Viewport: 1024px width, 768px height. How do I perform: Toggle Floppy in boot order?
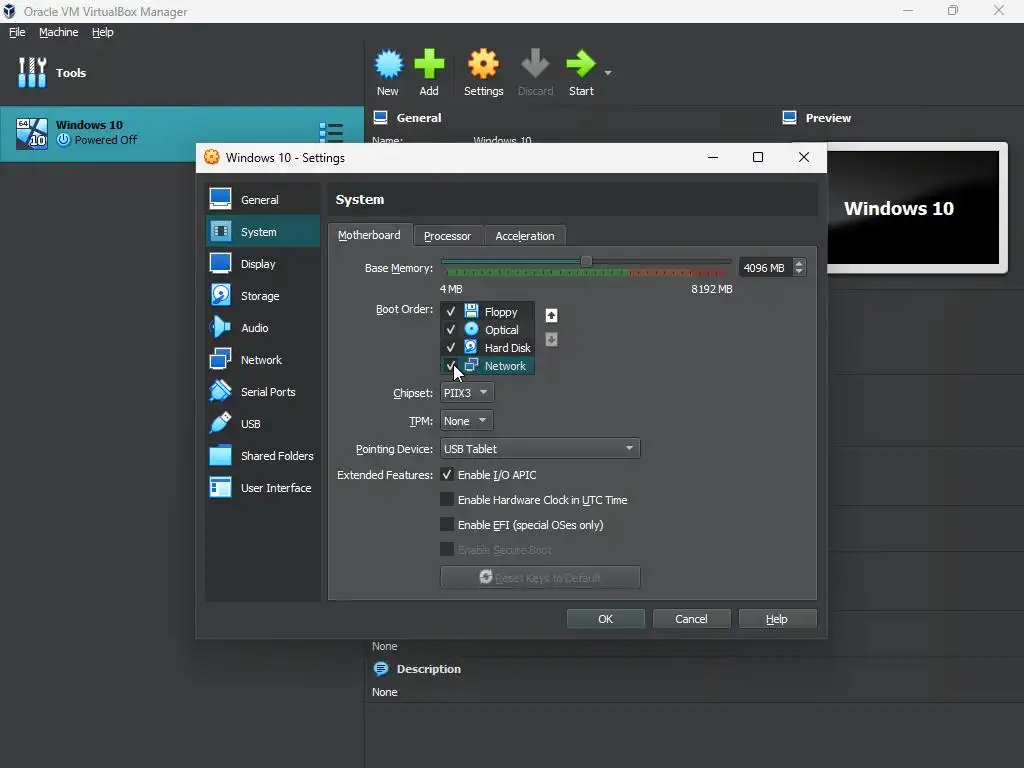pyautogui.click(x=451, y=312)
